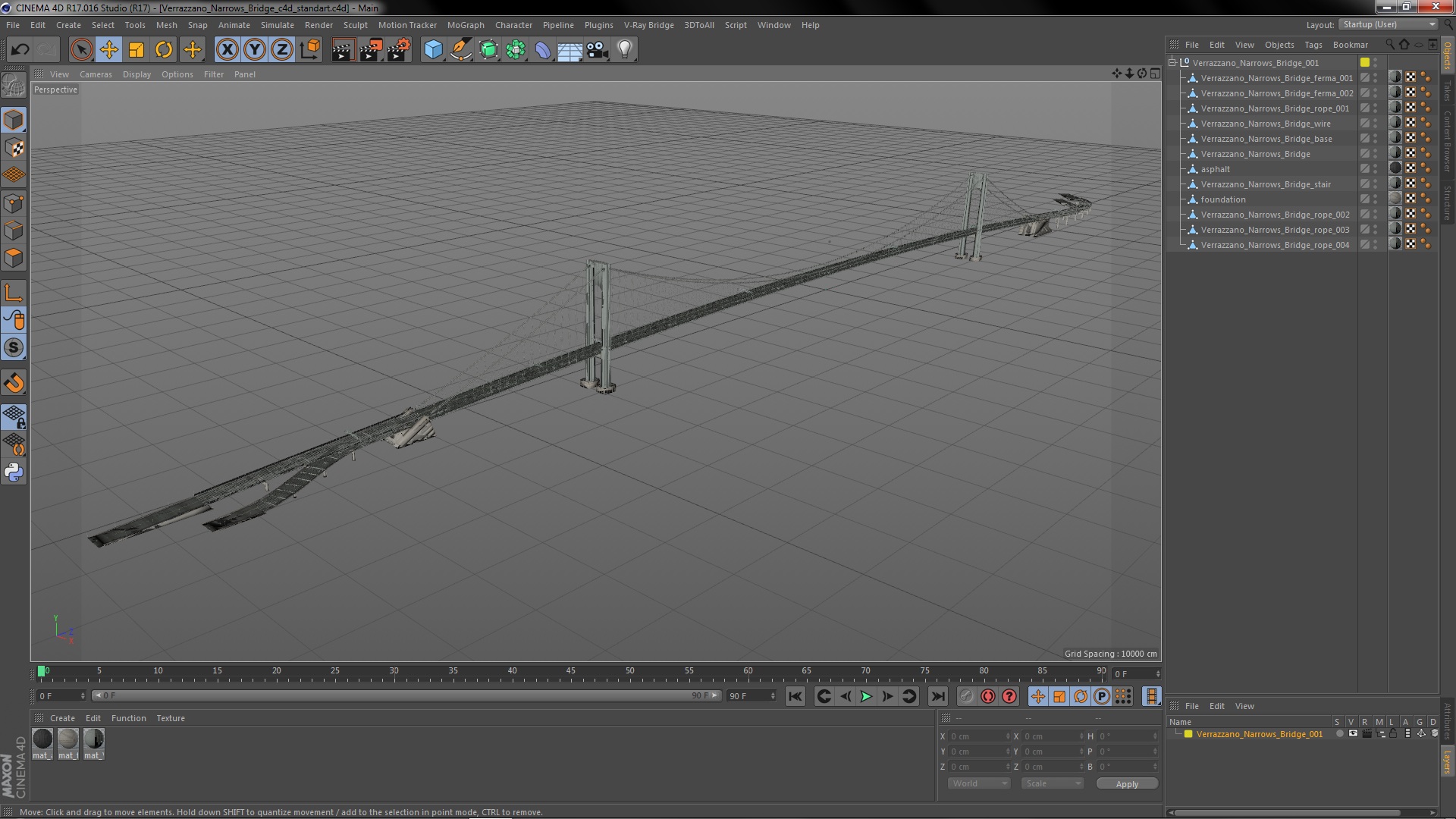Click the preview range slider bar
The image size is (1456, 819).
(x=406, y=695)
